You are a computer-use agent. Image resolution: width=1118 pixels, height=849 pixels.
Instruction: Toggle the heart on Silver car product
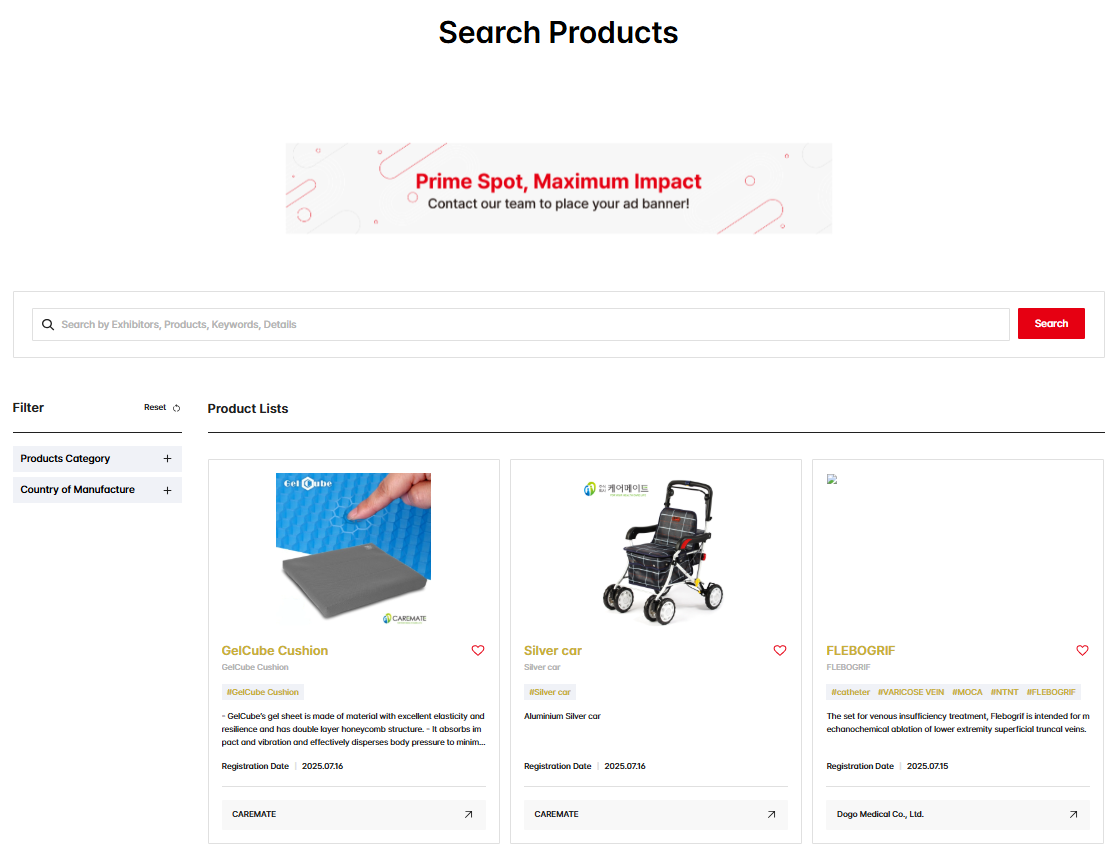point(780,650)
